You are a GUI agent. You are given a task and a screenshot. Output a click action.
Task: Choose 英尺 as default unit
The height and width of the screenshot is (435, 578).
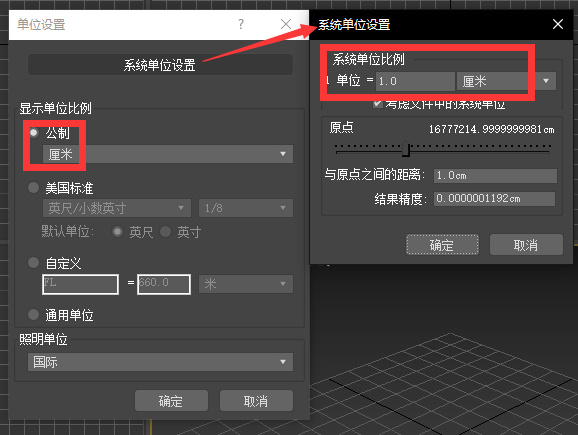[x=118, y=232]
